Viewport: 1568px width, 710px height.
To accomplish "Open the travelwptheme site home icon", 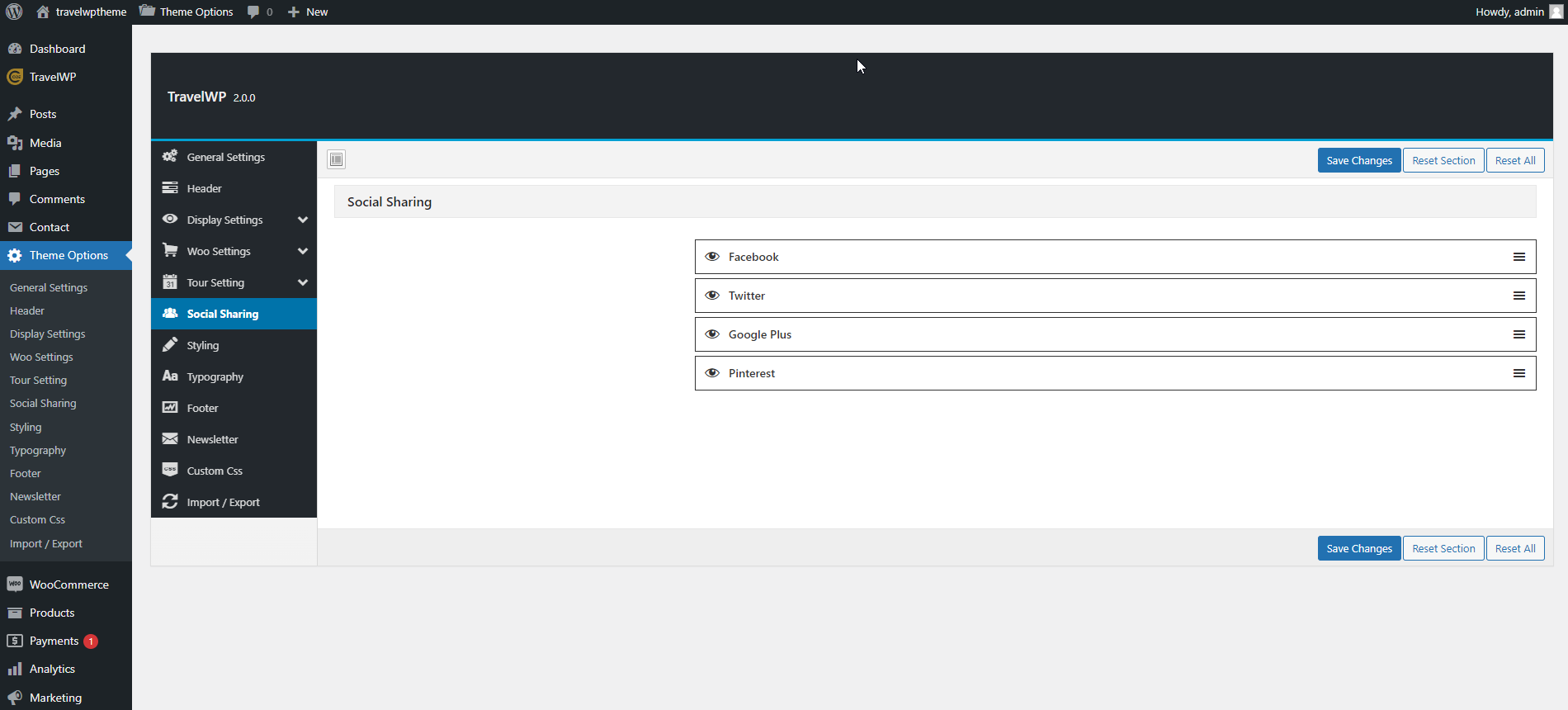I will [43, 12].
